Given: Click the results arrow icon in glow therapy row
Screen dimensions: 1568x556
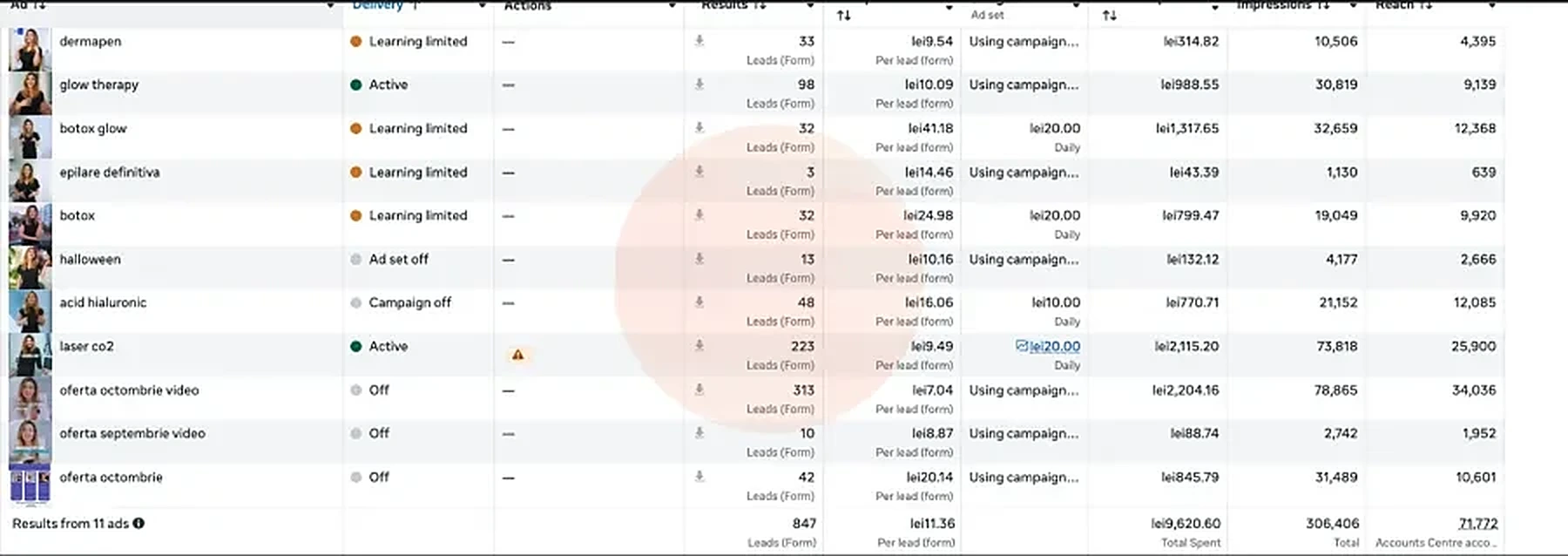Looking at the screenshot, I should 700,85.
